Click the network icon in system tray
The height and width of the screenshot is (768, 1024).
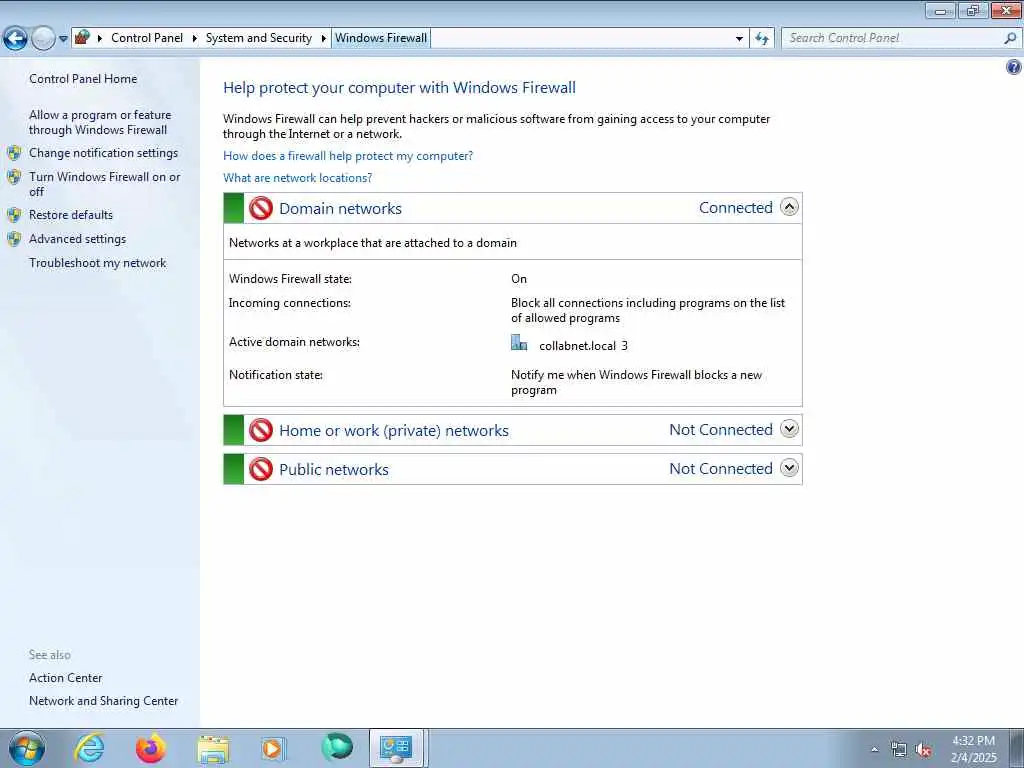[x=899, y=750]
